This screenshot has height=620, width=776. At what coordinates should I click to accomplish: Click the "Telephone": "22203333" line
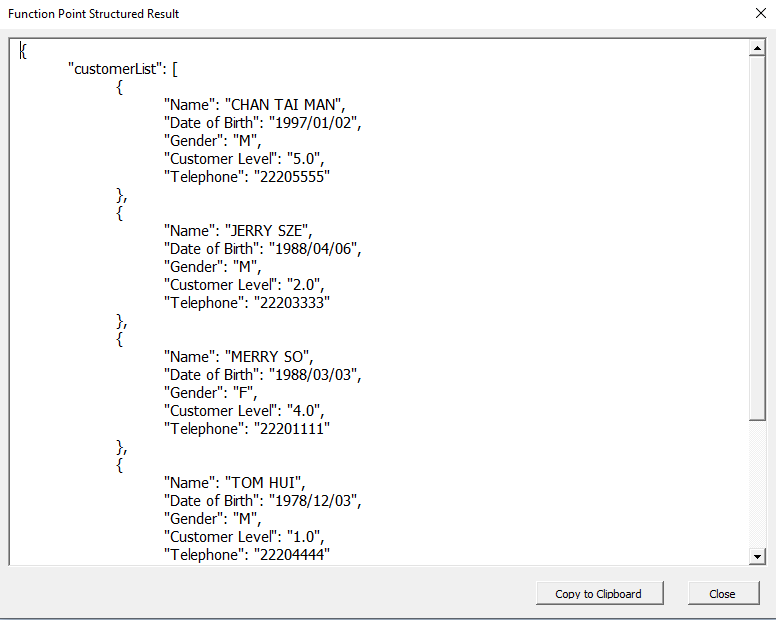[x=246, y=303]
